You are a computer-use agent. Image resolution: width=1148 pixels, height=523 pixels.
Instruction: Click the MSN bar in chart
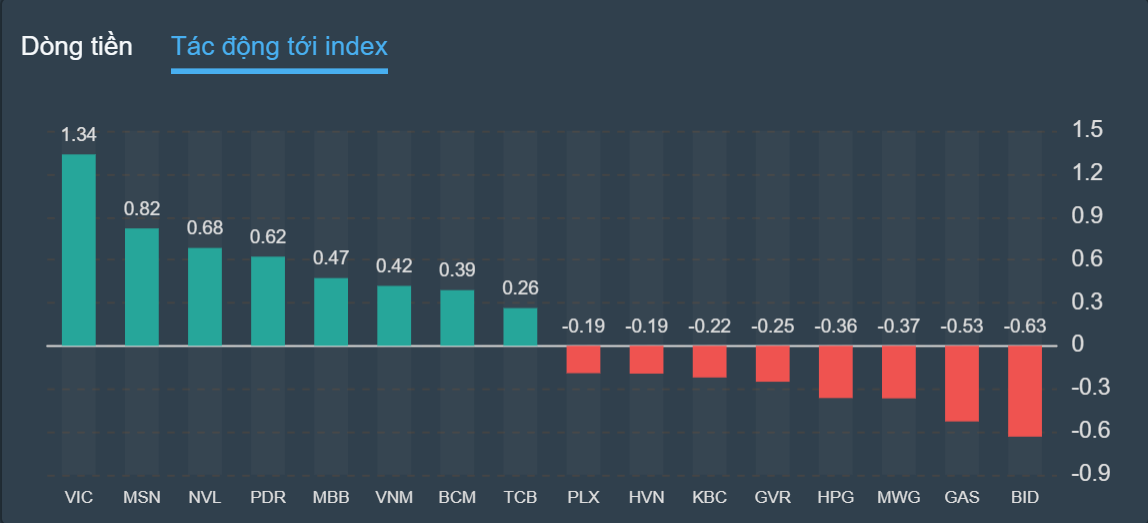(142, 287)
